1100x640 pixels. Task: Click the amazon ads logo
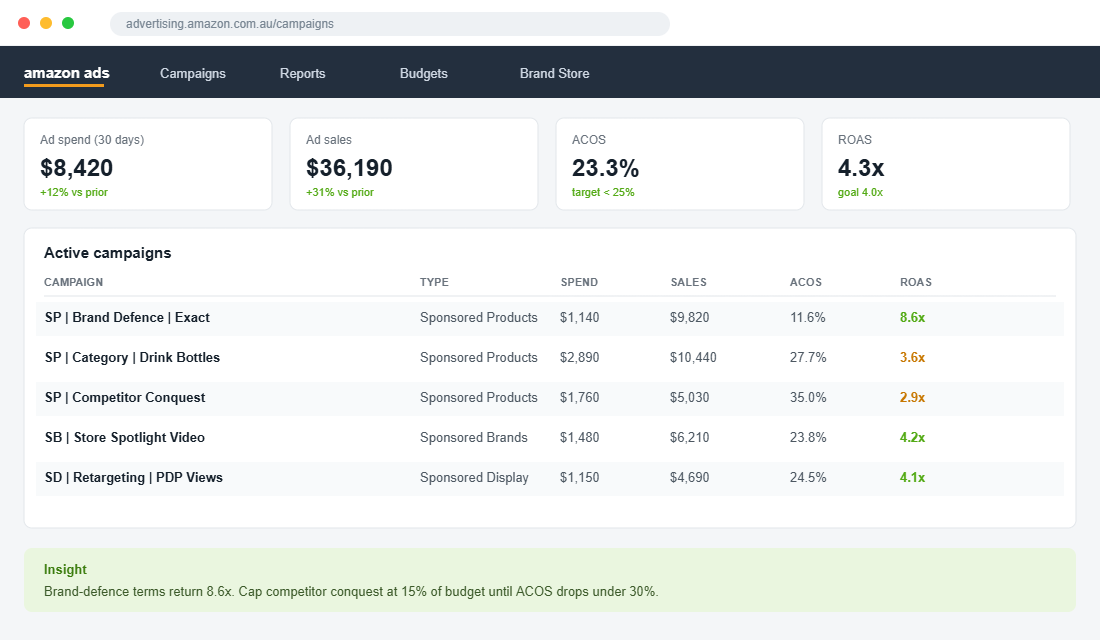click(x=67, y=73)
